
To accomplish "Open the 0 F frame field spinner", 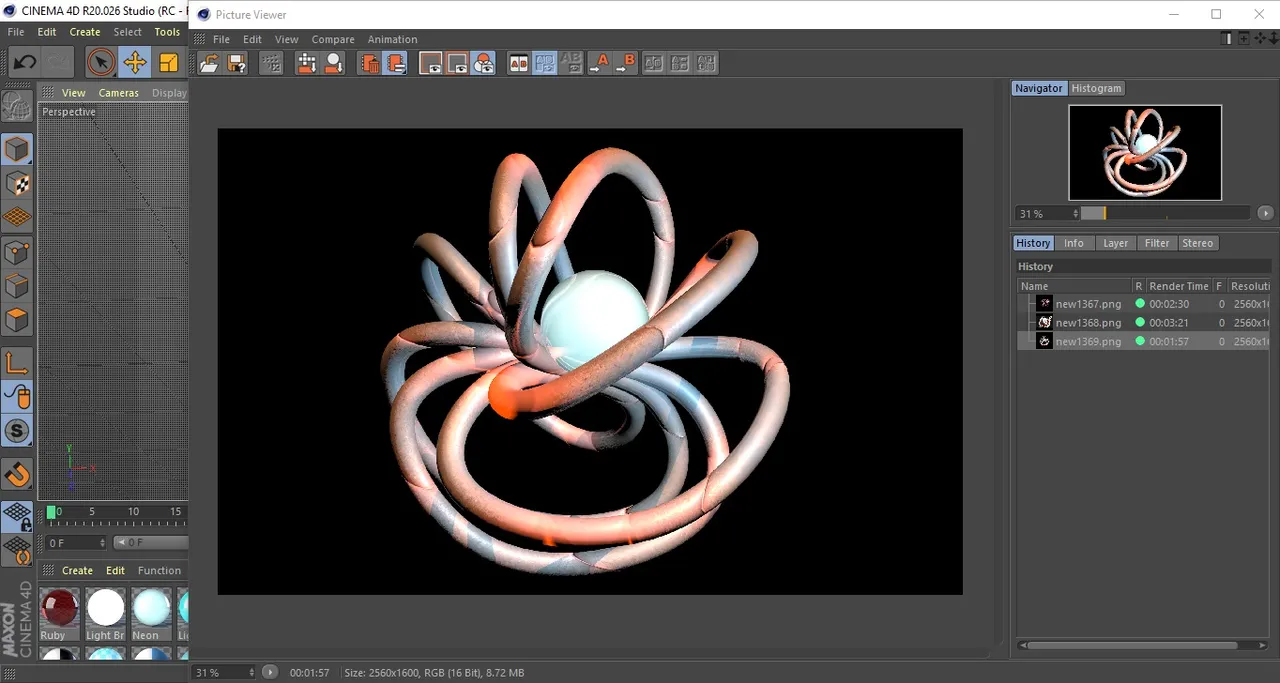I will [x=102, y=543].
